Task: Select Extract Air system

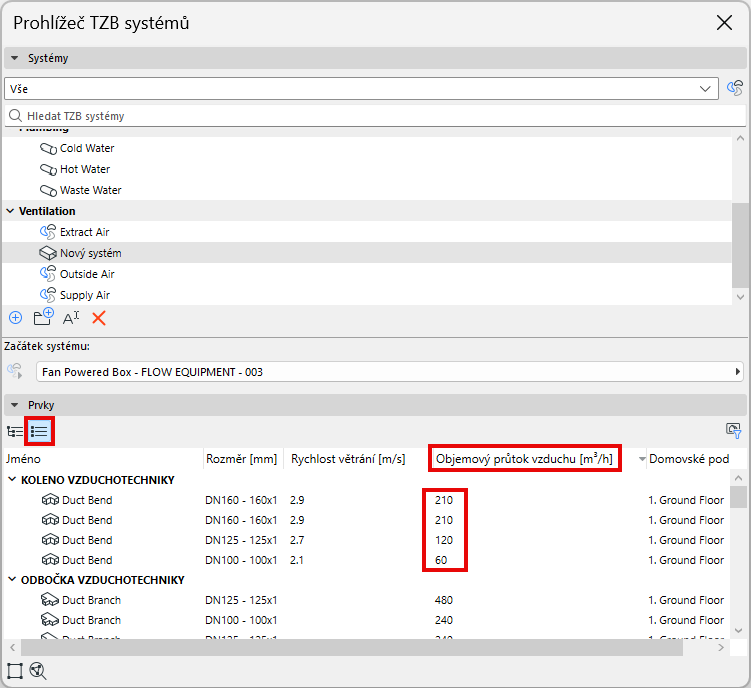Action: click(85, 232)
